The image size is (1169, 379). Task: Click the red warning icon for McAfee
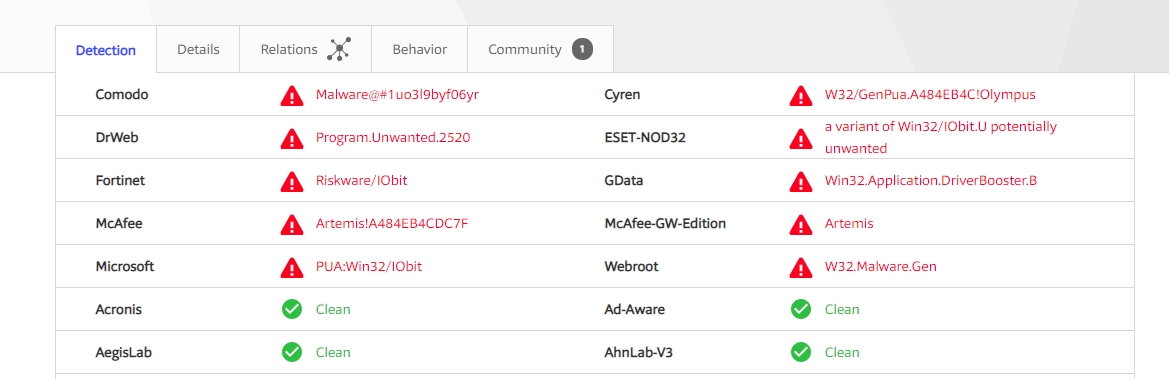(x=292, y=224)
